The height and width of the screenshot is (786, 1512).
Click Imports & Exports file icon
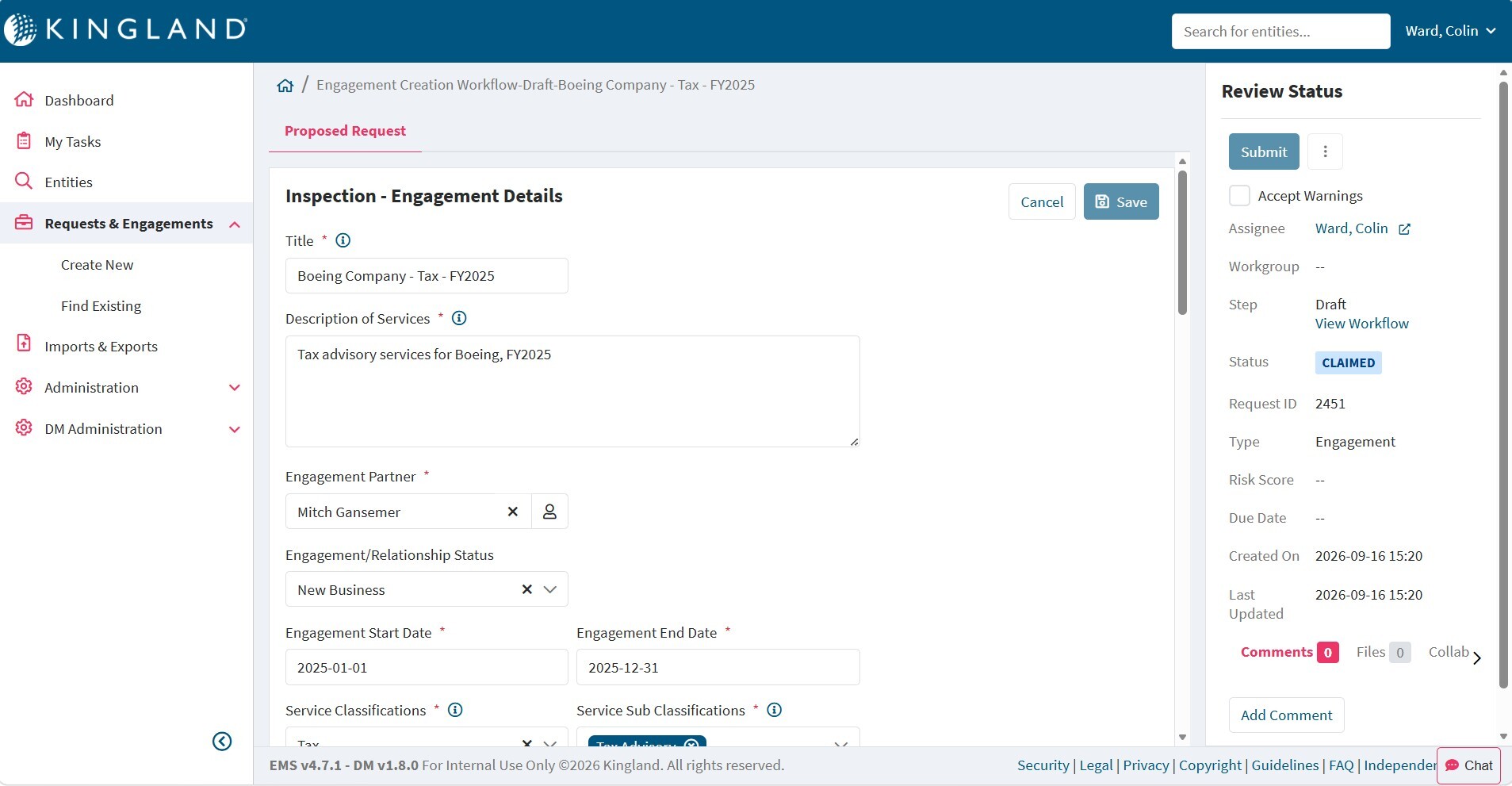click(x=24, y=343)
